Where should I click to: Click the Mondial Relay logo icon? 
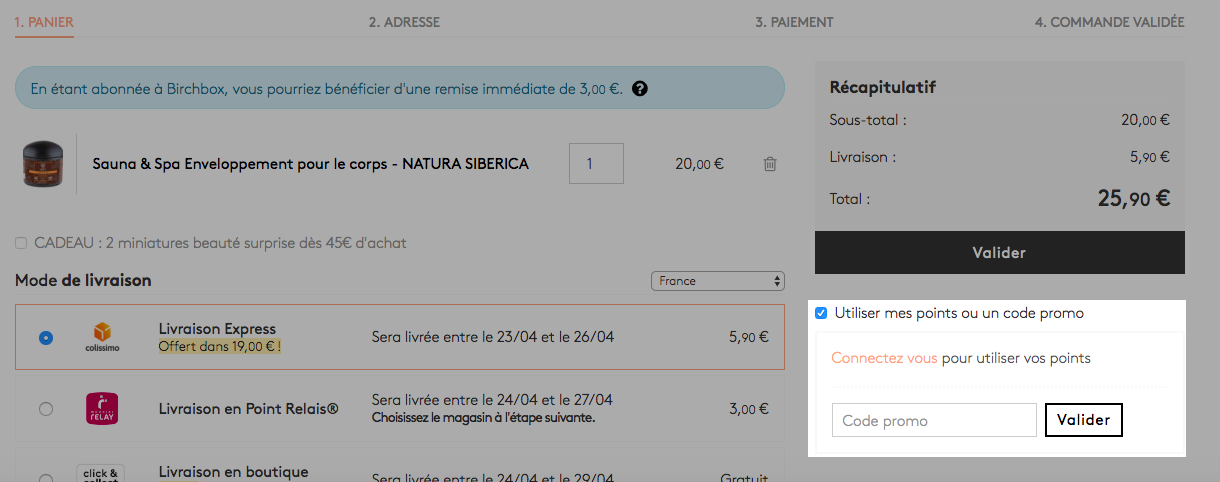tap(102, 408)
